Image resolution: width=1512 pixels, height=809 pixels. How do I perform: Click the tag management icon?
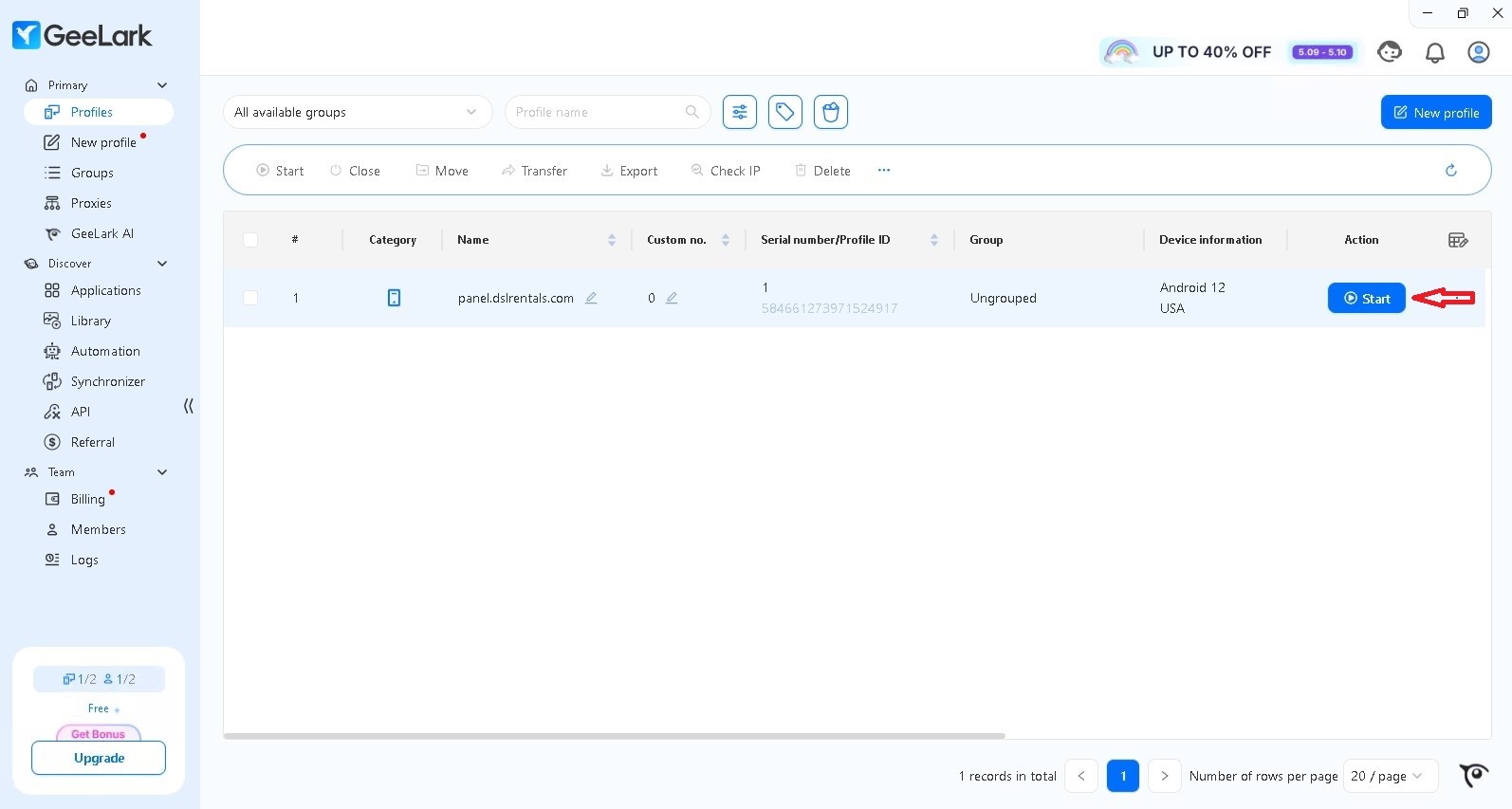784,112
